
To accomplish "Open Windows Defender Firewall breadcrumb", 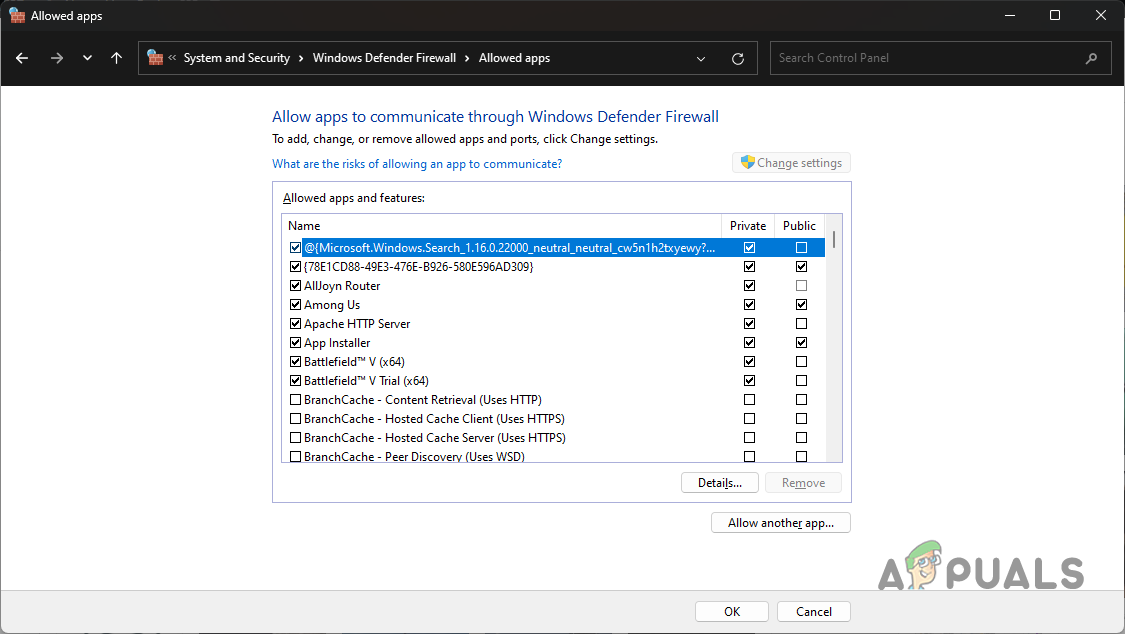I will pyautogui.click(x=384, y=58).
